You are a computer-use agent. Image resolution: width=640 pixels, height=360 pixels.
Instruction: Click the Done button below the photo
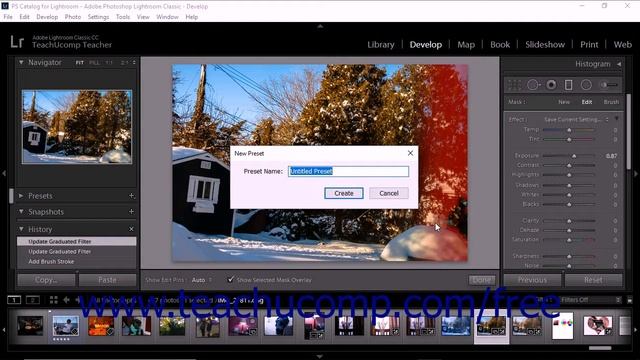tap(482, 280)
